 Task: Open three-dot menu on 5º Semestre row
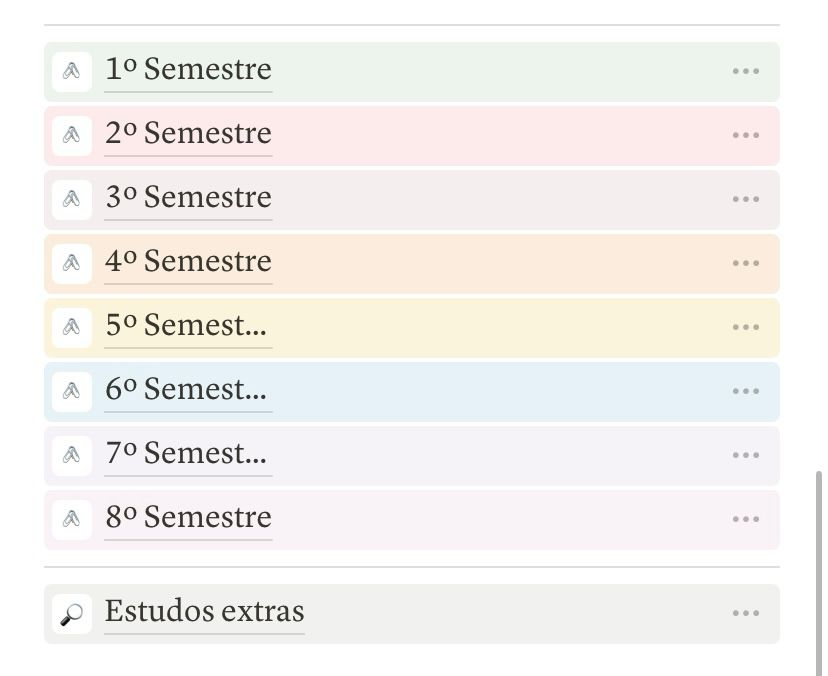pos(746,327)
